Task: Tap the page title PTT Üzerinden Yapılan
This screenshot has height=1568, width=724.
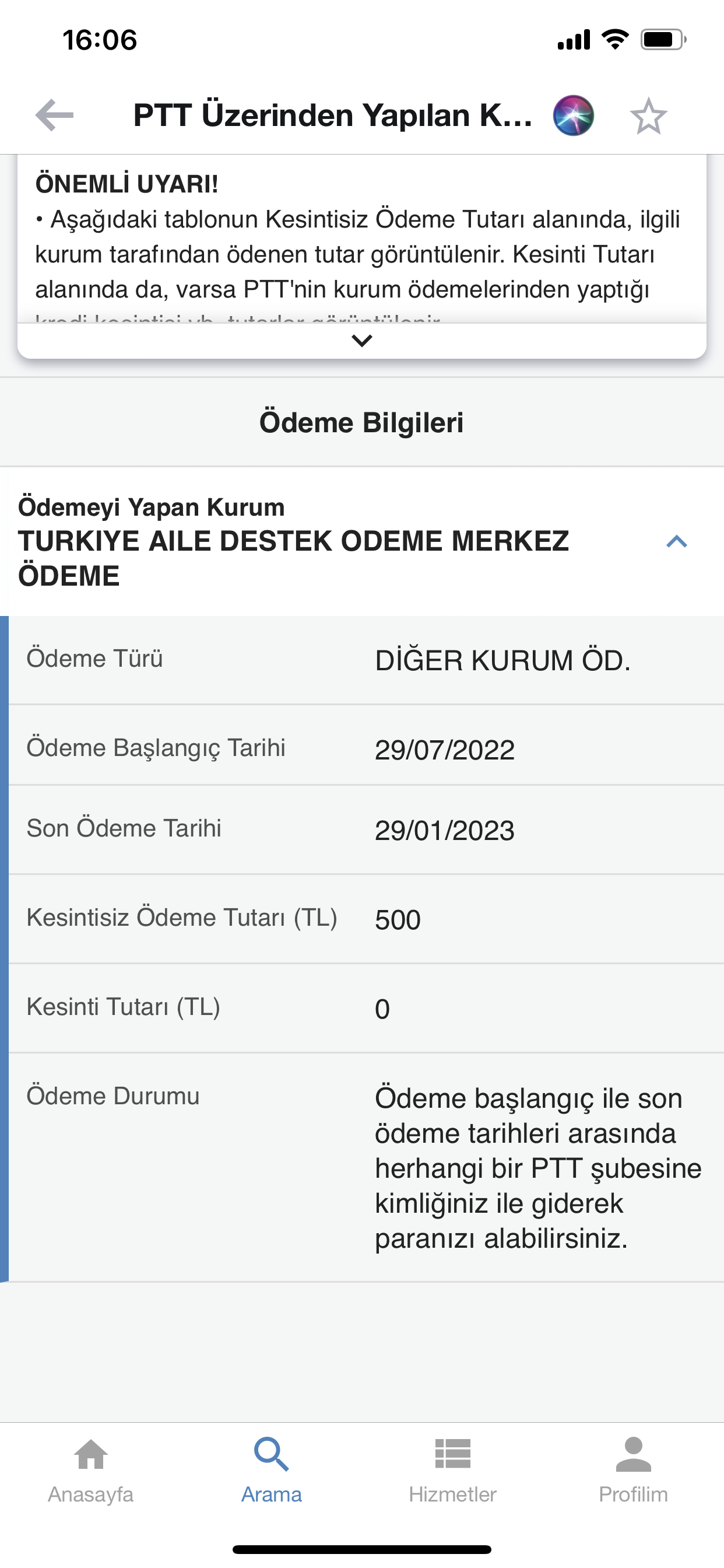Action: point(332,116)
